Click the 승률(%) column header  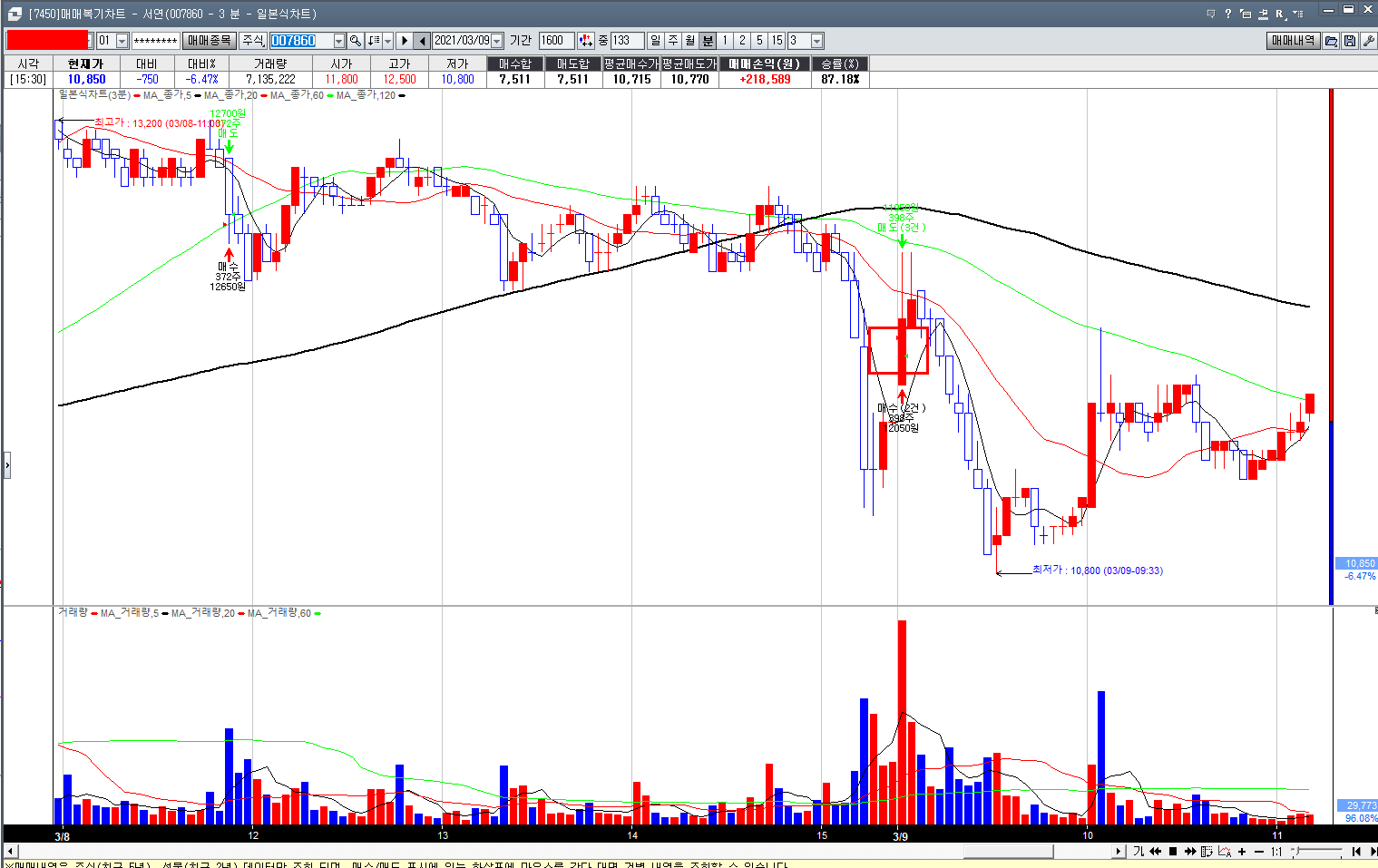(839, 63)
